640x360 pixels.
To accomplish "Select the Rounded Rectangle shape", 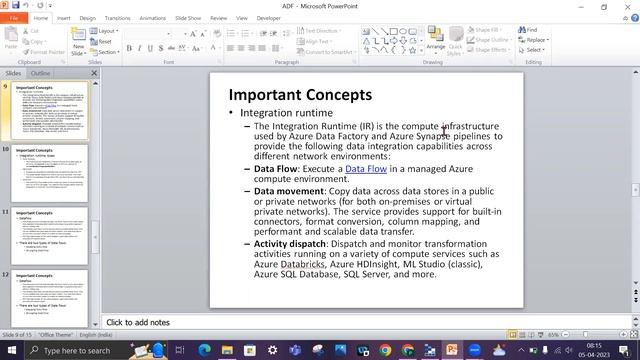I will [x=412, y=31].
